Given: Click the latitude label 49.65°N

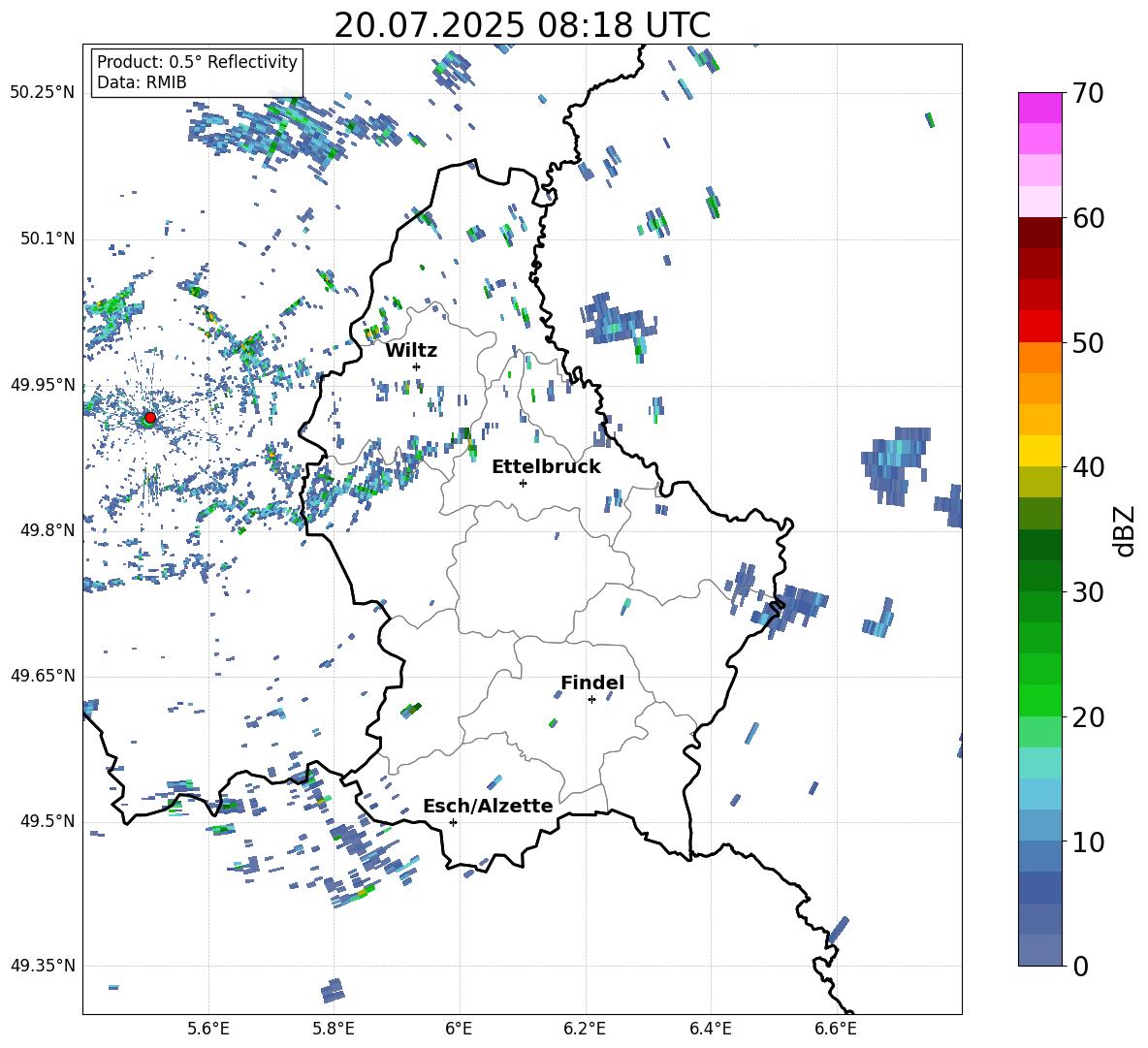Looking at the screenshot, I should [43, 675].
